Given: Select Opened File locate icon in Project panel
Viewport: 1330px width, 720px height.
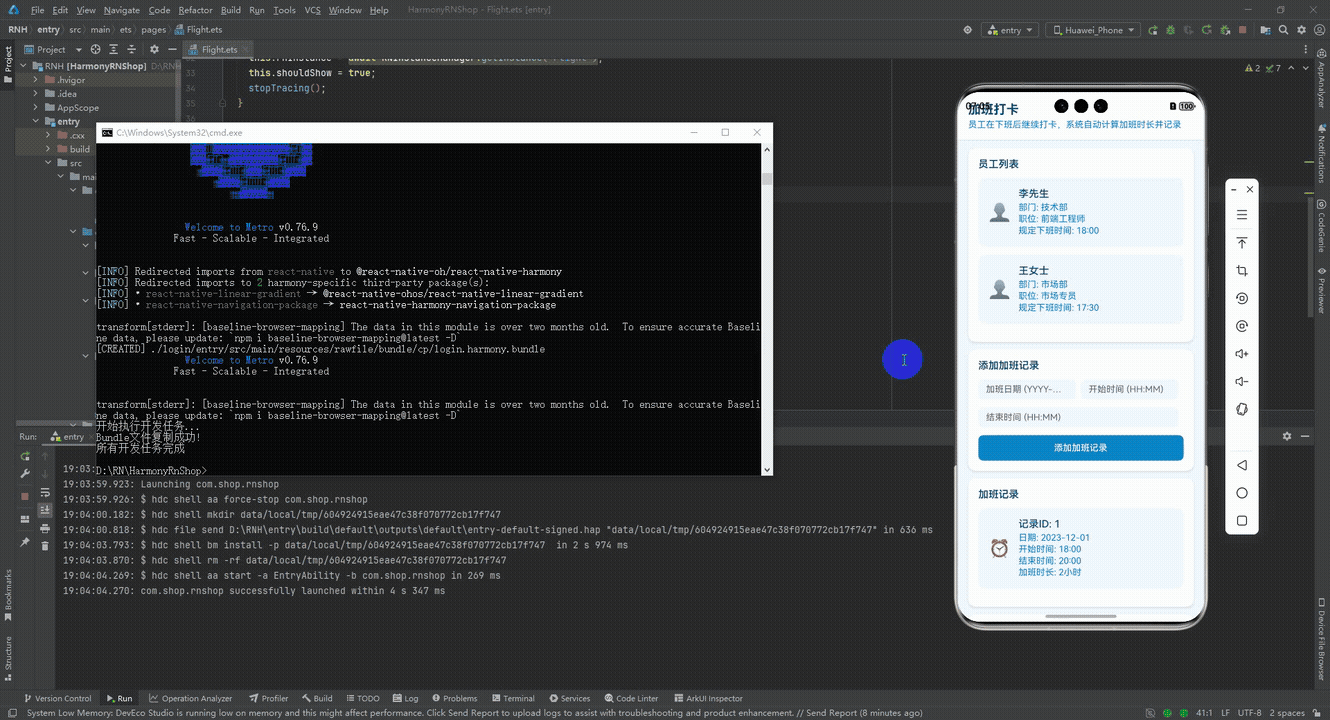Looking at the screenshot, I should click(x=96, y=49).
